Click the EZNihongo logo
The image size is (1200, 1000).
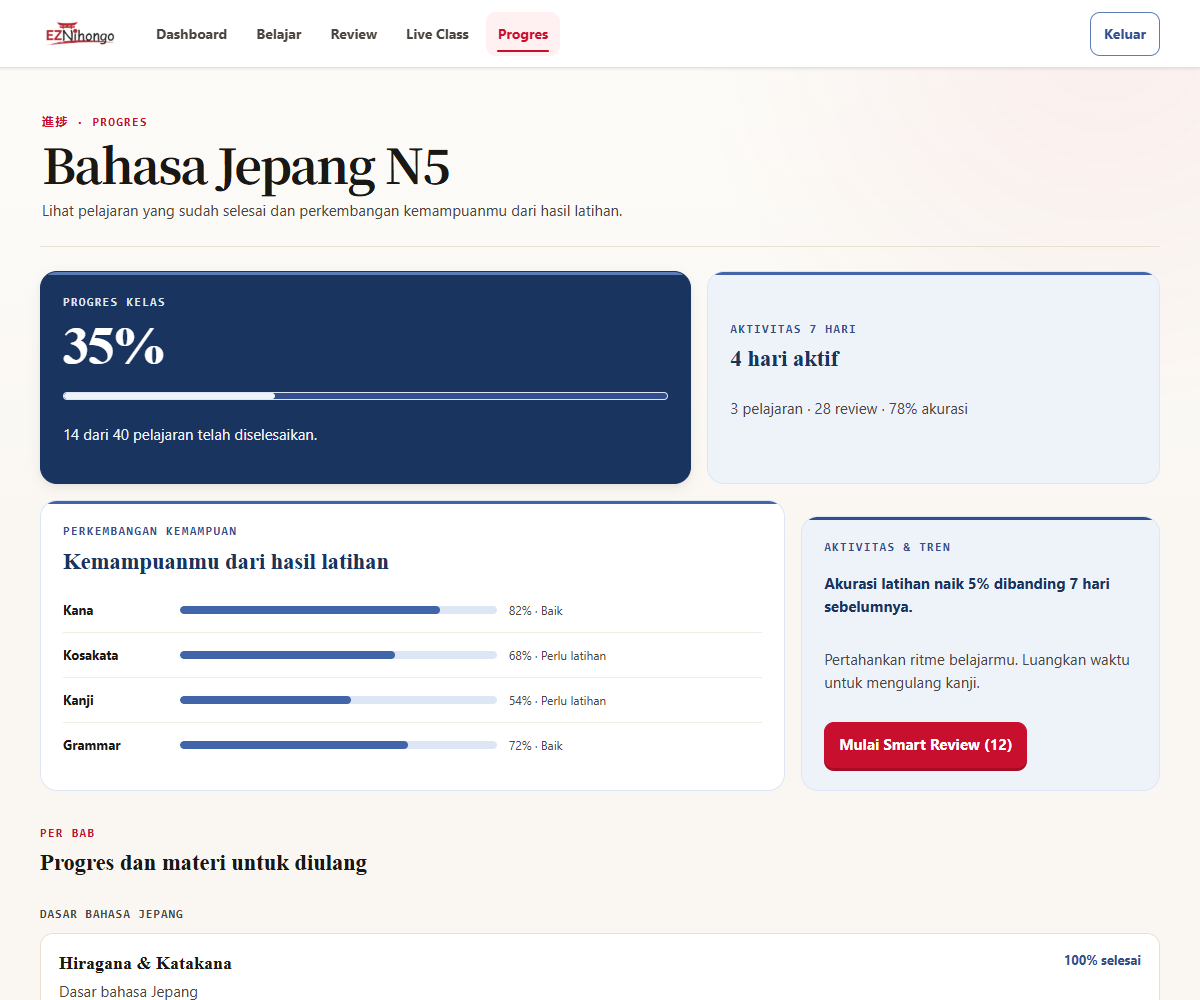(x=80, y=34)
